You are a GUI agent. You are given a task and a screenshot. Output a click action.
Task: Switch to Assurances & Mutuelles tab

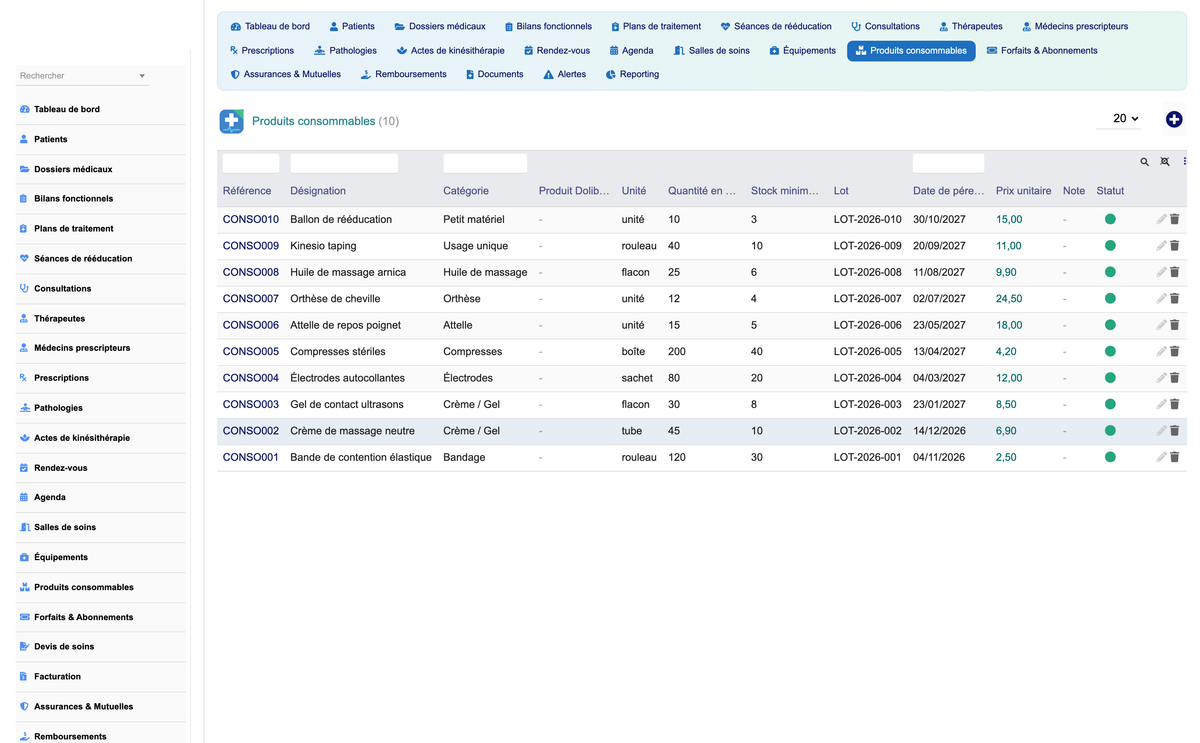[285, 74]
